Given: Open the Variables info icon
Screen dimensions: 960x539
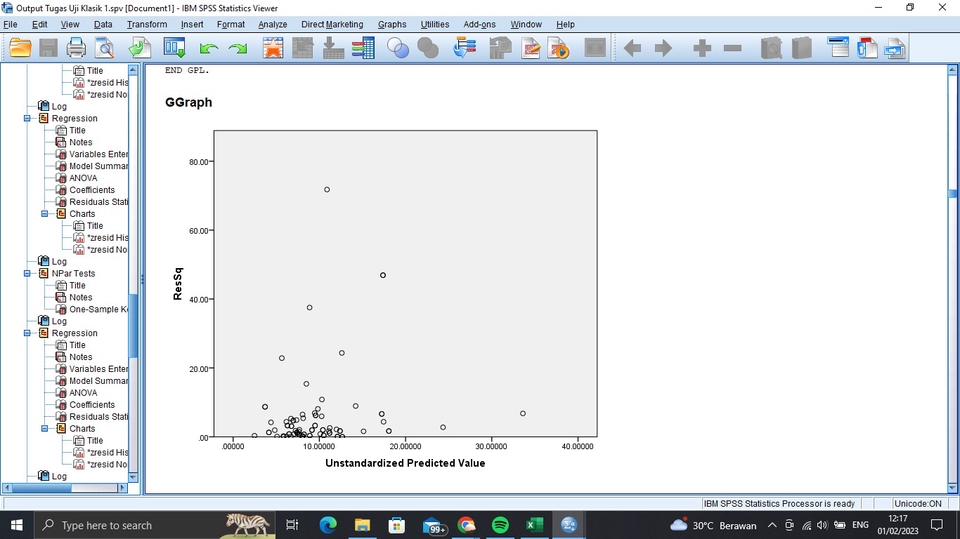Looking at the screenshot, I should point(363,48).
